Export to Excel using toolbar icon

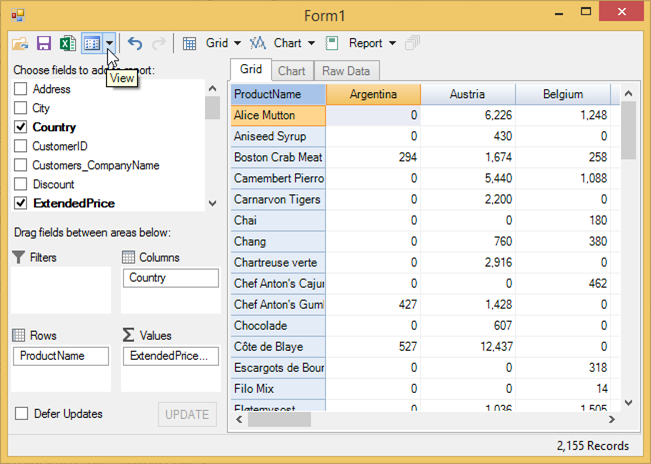[x=67, y=44]
